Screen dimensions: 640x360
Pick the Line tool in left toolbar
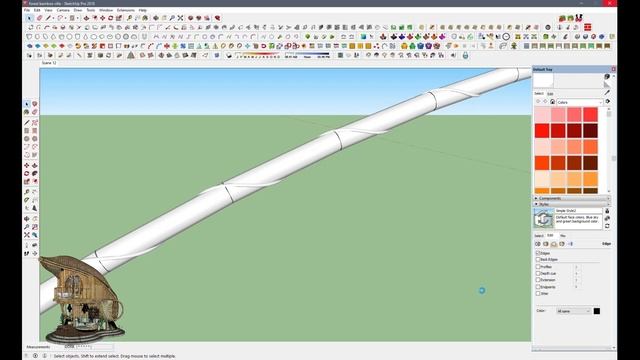tap(27, 122)
